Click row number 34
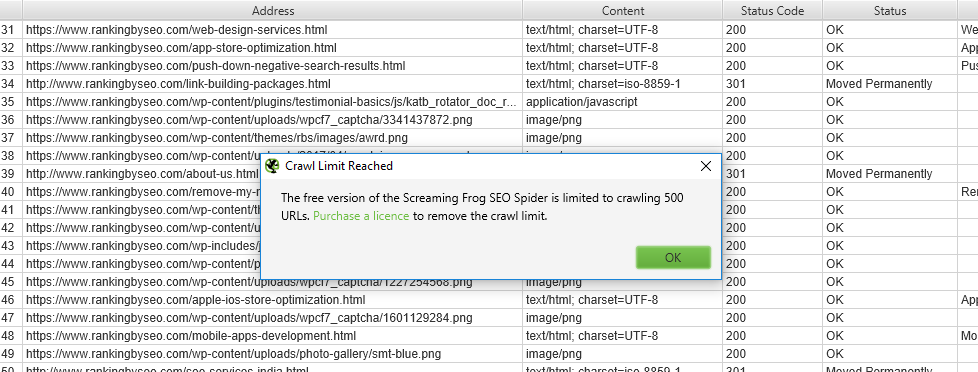The height and width of the screenshot is (372, 978). [x=7, y=84]
